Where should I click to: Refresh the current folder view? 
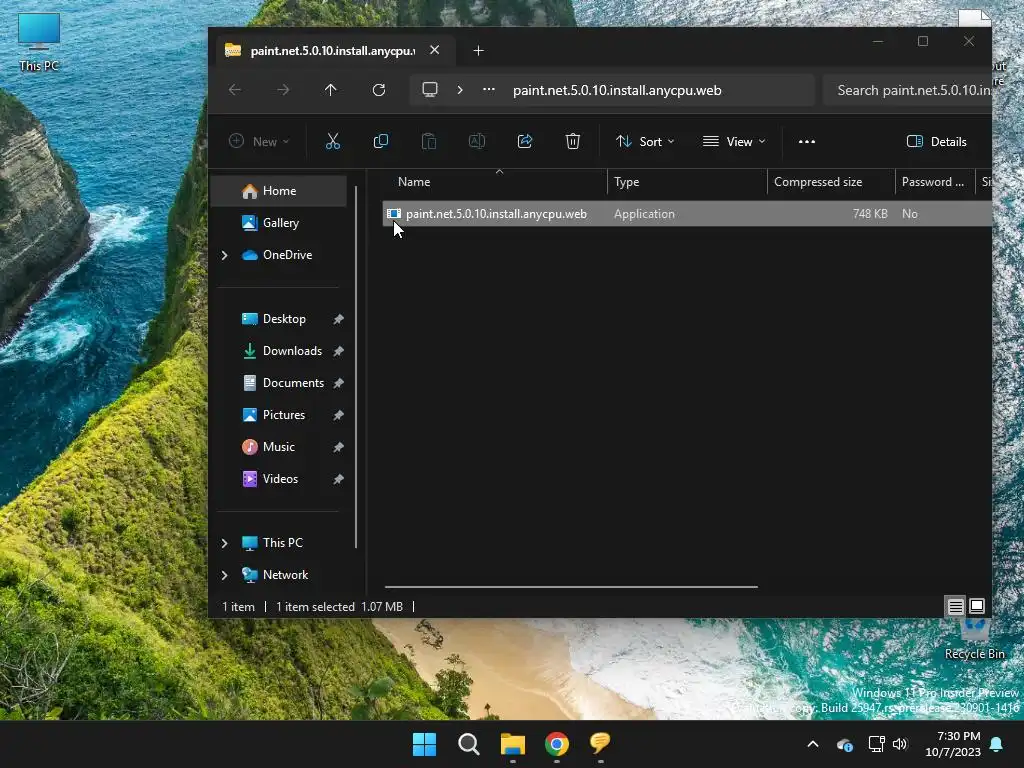pos(379,90)
